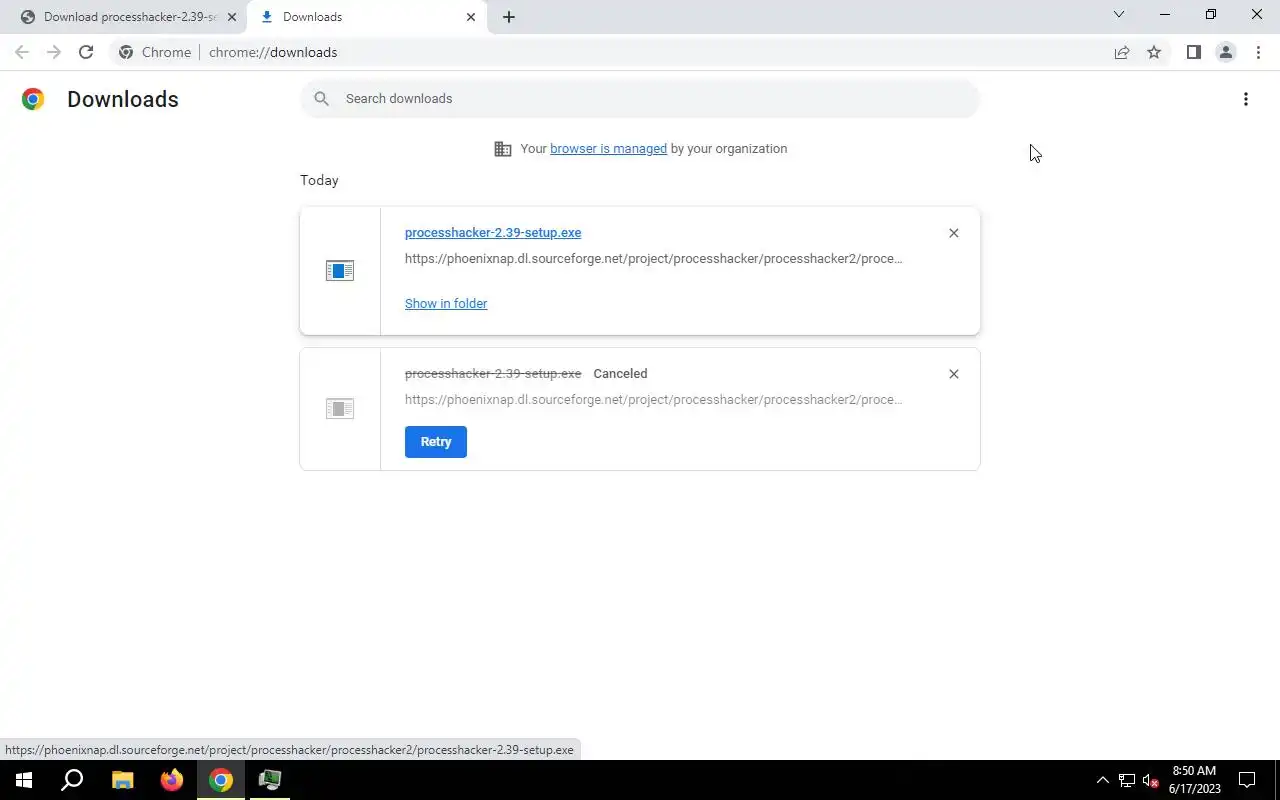Click the Retry button
Screen dimensions: 1280x800
(436, 442)
